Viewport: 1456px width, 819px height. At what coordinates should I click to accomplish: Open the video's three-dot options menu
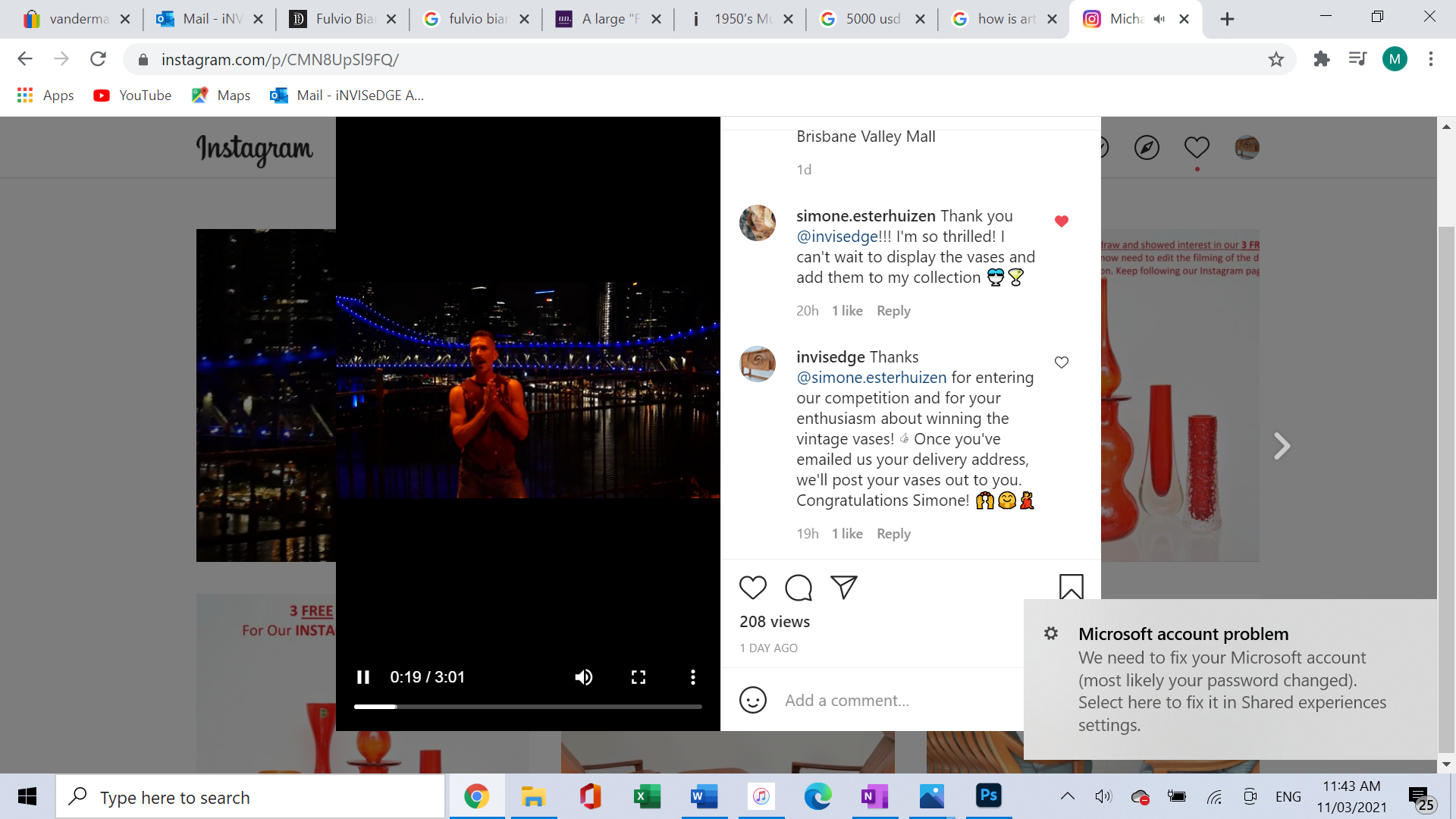tap(692, 677)
